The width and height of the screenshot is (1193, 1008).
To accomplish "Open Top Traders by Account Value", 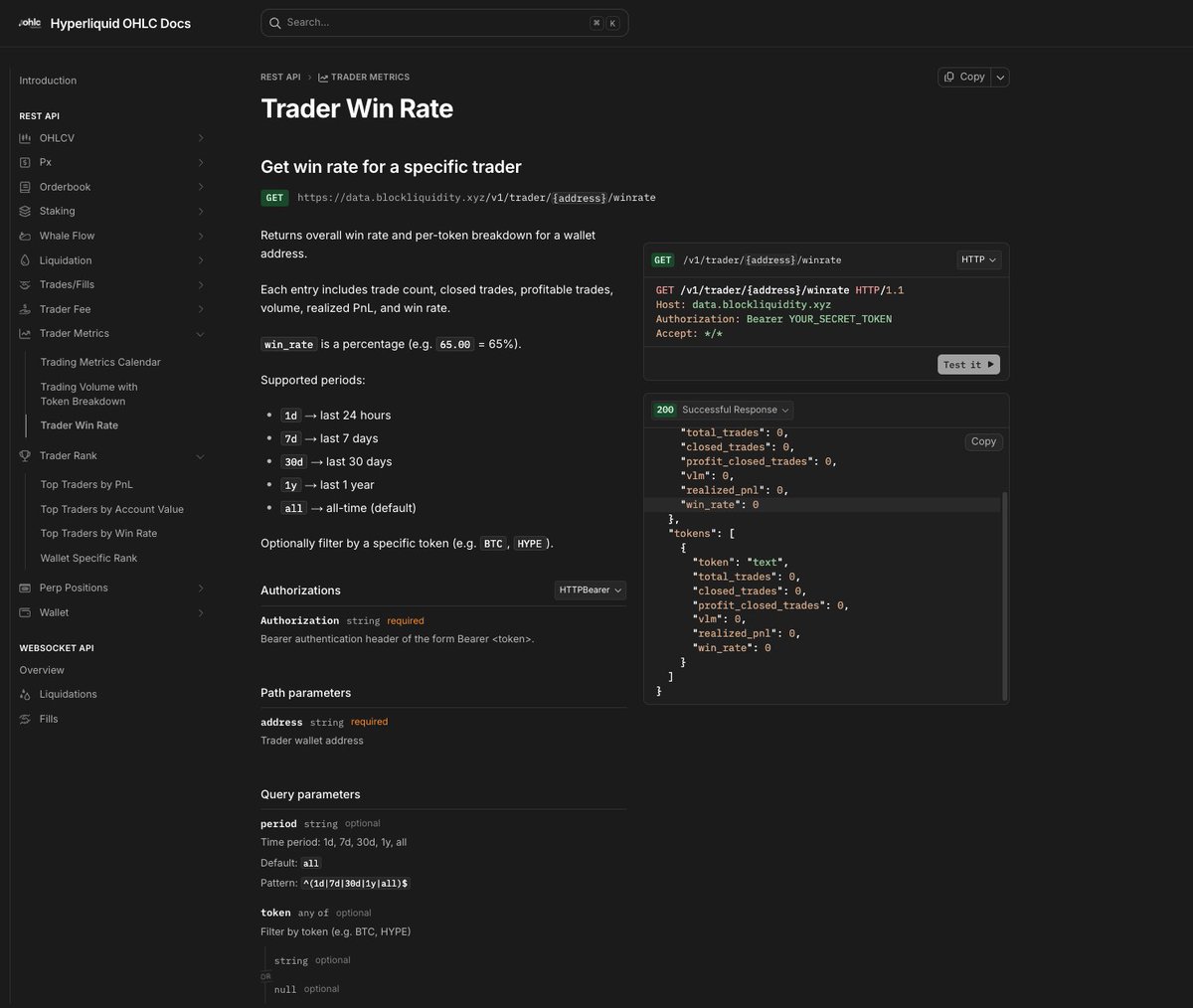I will (112, 509).
